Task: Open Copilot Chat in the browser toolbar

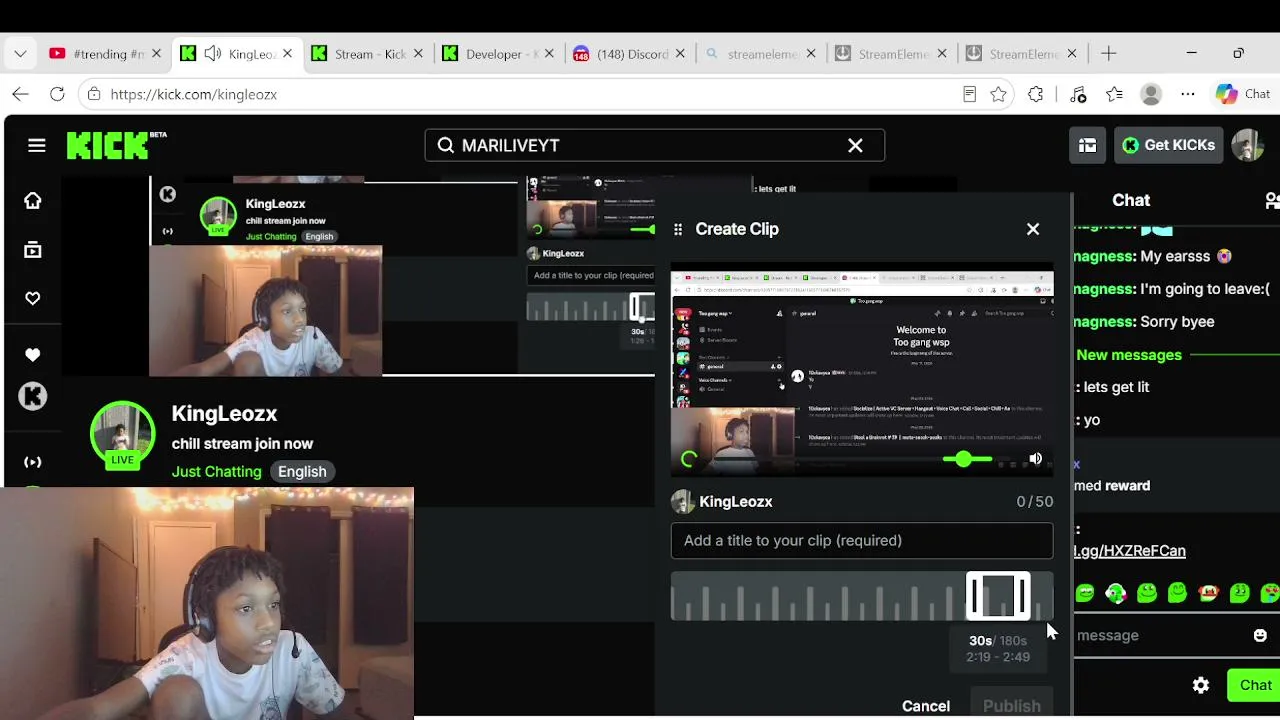Action: [1243, 94]
